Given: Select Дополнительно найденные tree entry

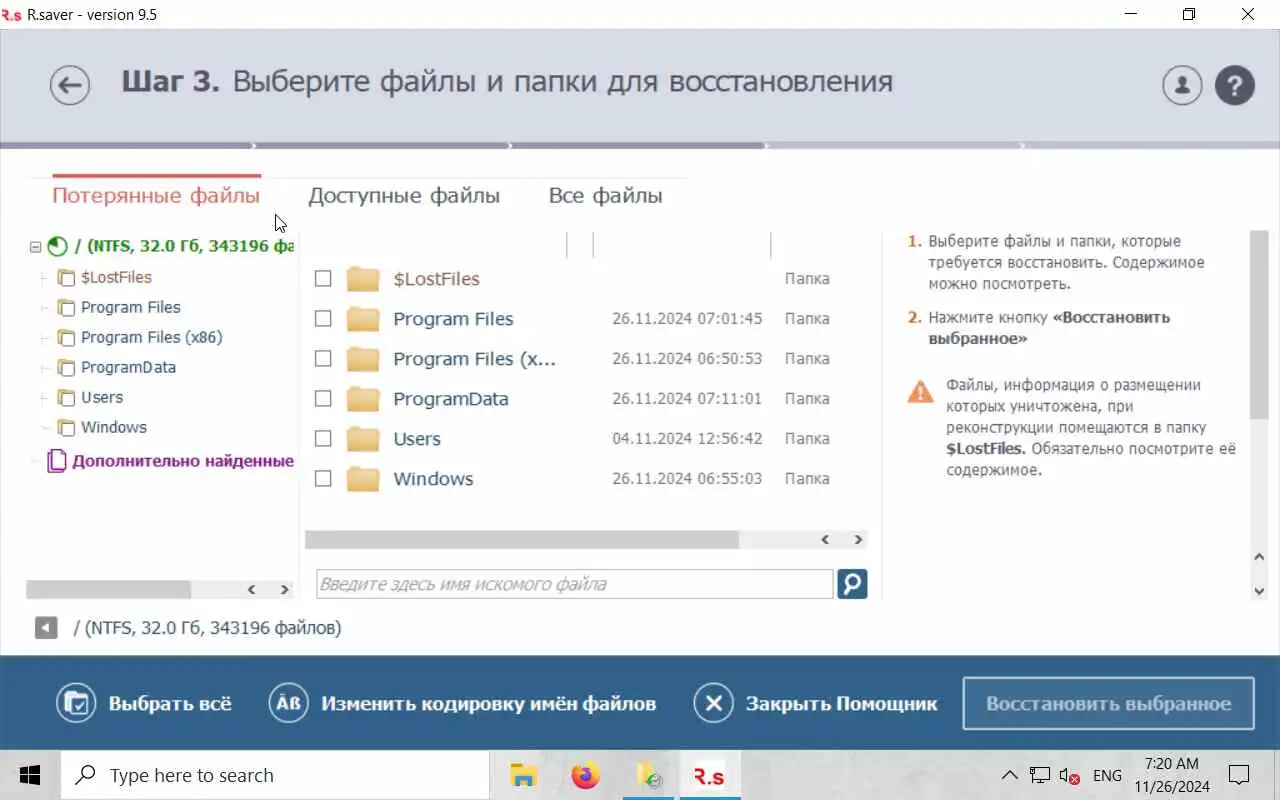Looking at the screenshot, I should (183, 461).
